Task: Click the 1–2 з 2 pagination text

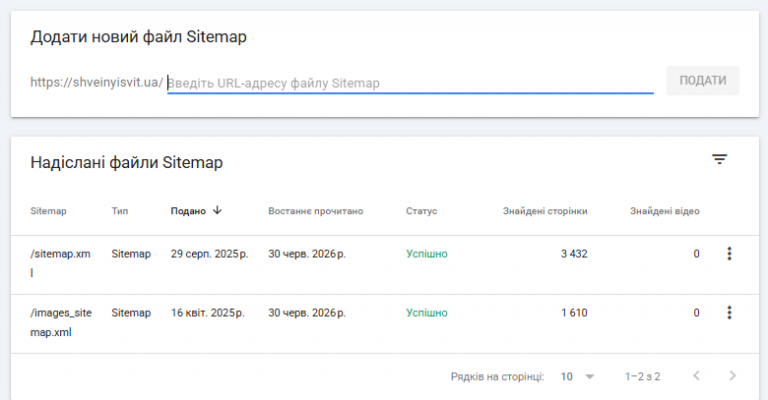Action: coord(642,376)
